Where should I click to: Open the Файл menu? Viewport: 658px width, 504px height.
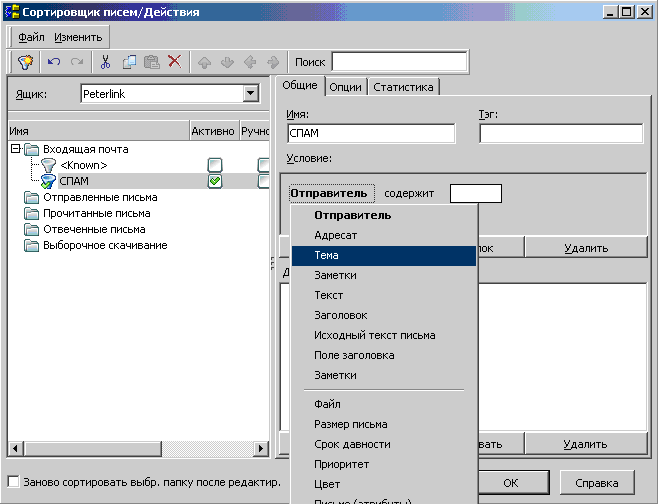coord(31,37)
